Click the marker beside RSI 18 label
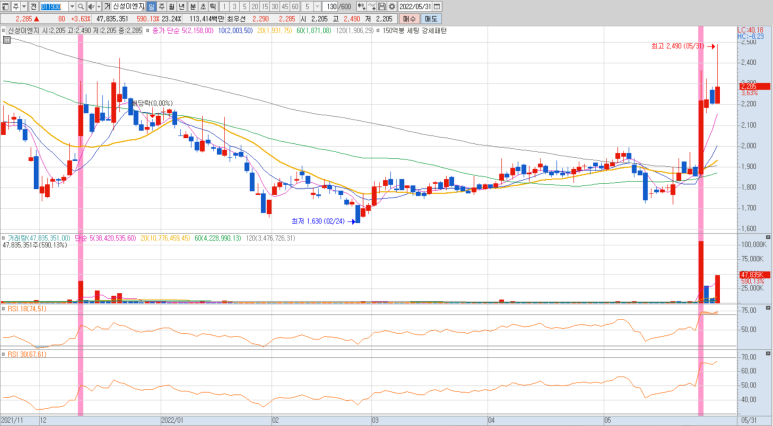The width and height of the screenshot is (773, 426). (x=3, y=309)
